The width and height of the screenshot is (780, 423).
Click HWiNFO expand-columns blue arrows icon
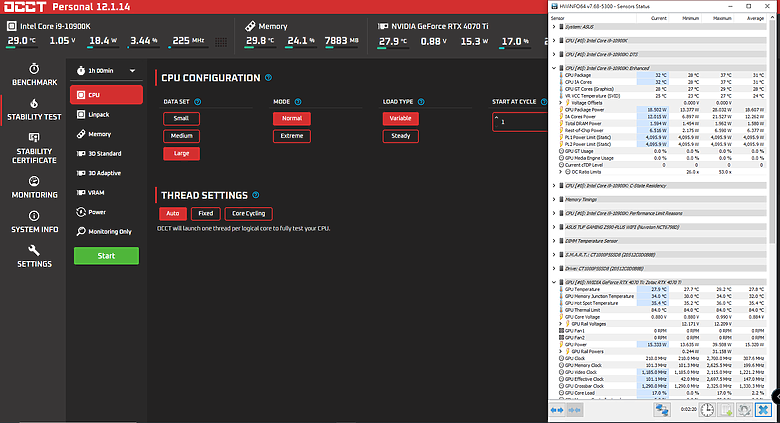557,410
